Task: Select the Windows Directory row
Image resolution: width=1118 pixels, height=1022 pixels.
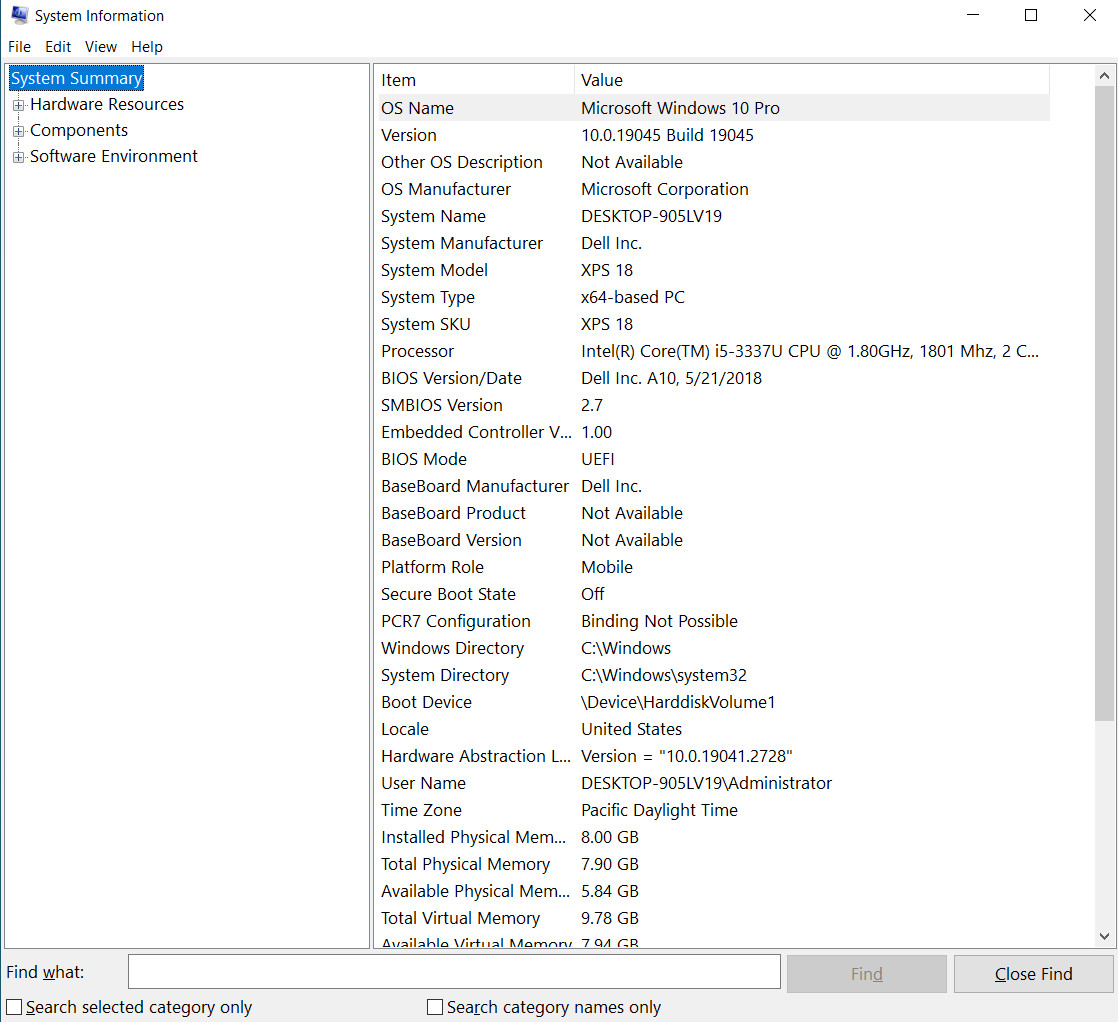Action: (x=714, y=649)
